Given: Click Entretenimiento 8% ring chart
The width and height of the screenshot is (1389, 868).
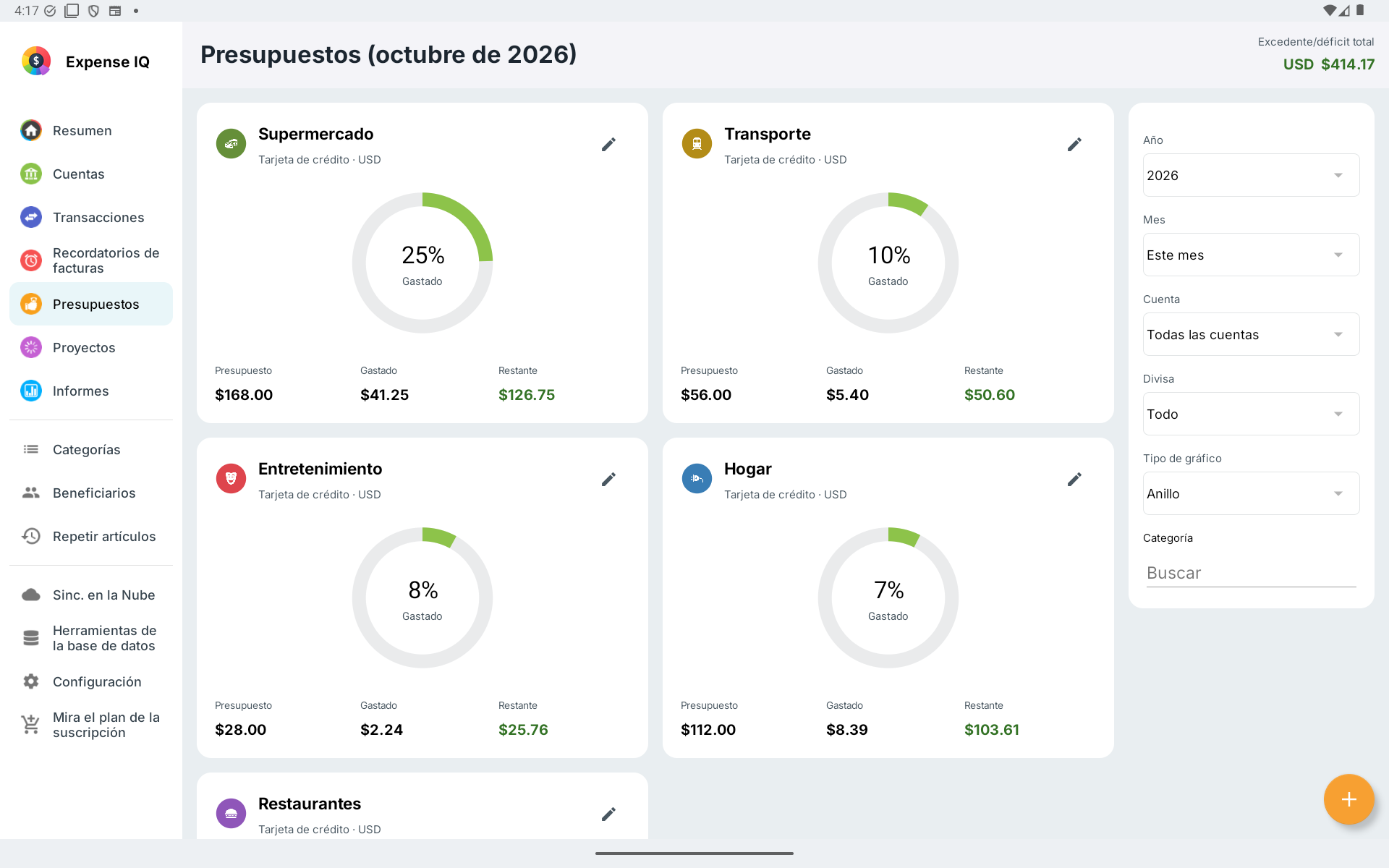Looking at the screenshot, I should coord(422,597).
